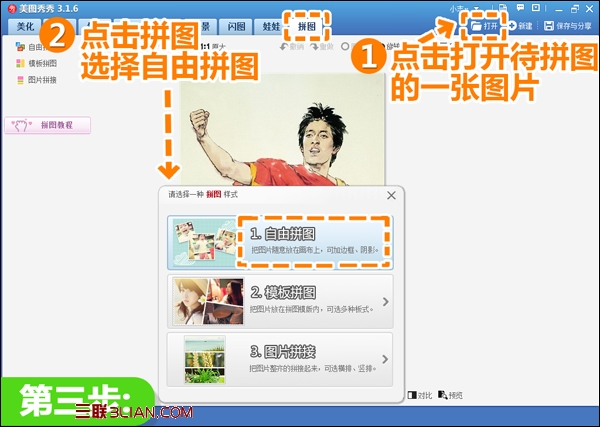Open the 娃娃 tab
This screenshot has height=427, width=600.
point(271,26)
